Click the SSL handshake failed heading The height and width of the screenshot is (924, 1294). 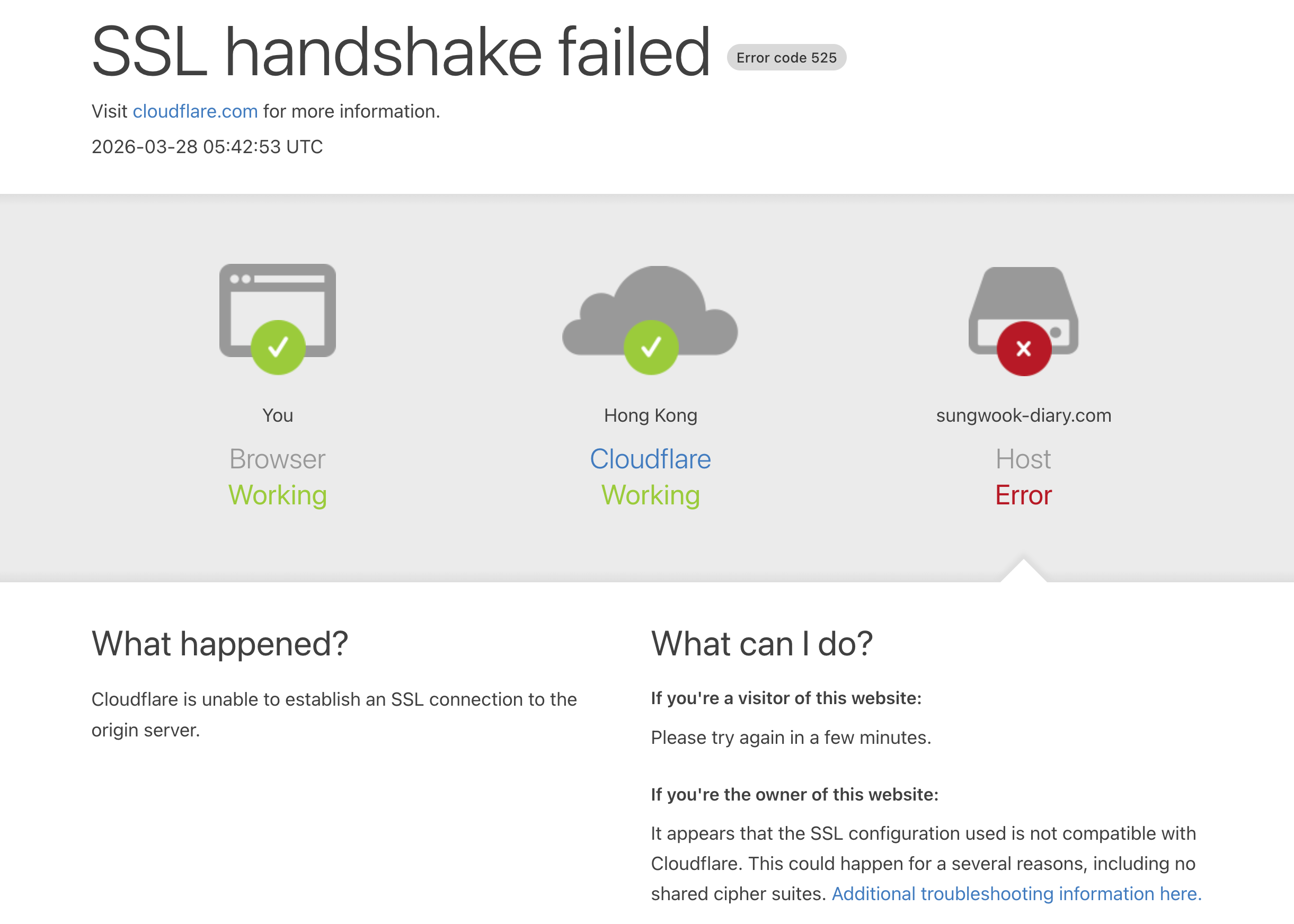coord(401,52)
